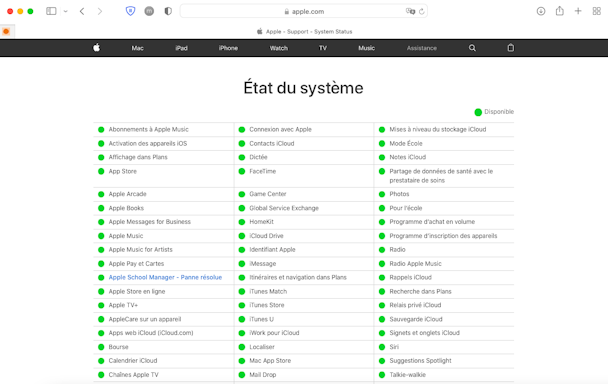Click the green dot next to App Store
Viewport: 608px width, 384px height.
101,171
